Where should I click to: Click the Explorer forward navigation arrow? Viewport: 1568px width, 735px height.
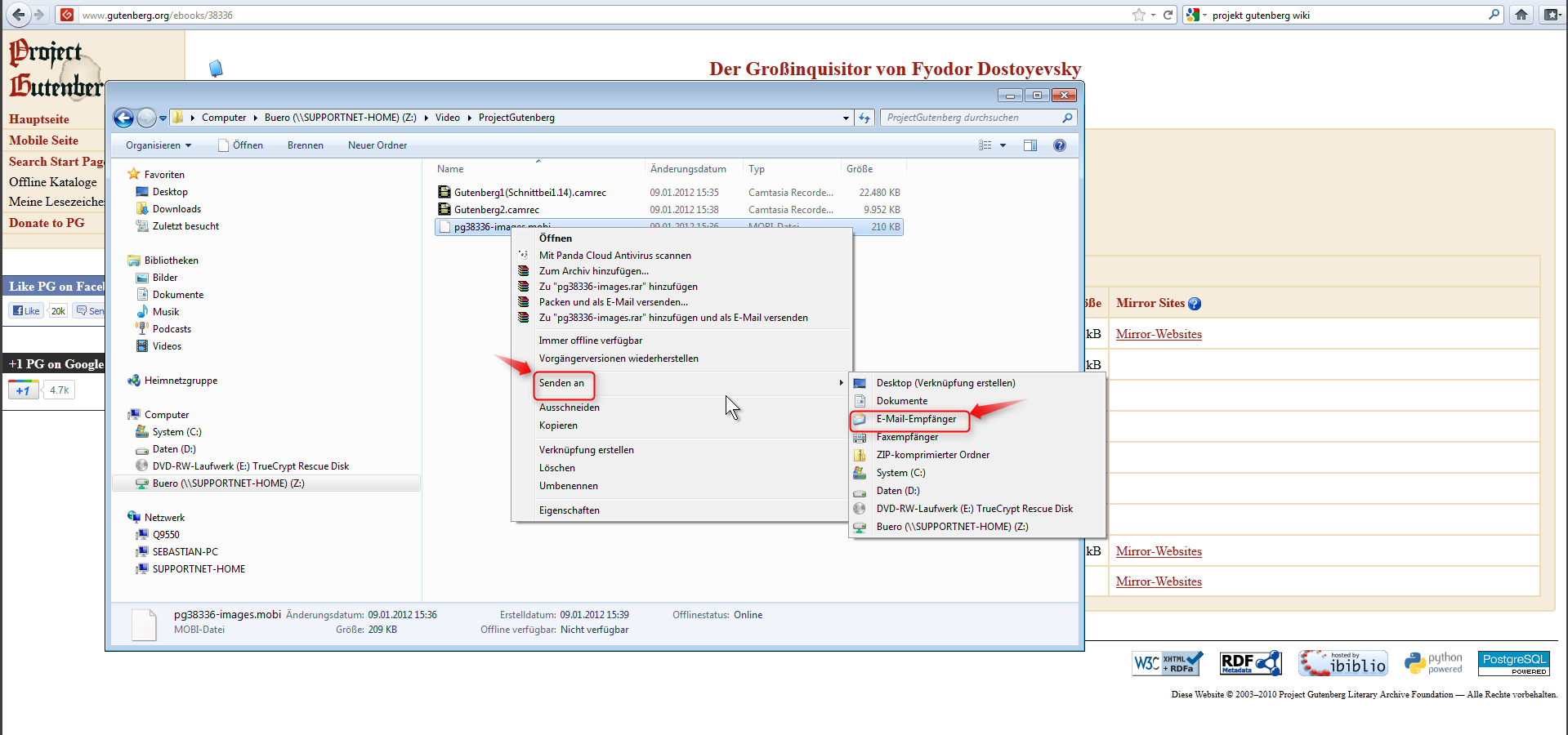146,118
